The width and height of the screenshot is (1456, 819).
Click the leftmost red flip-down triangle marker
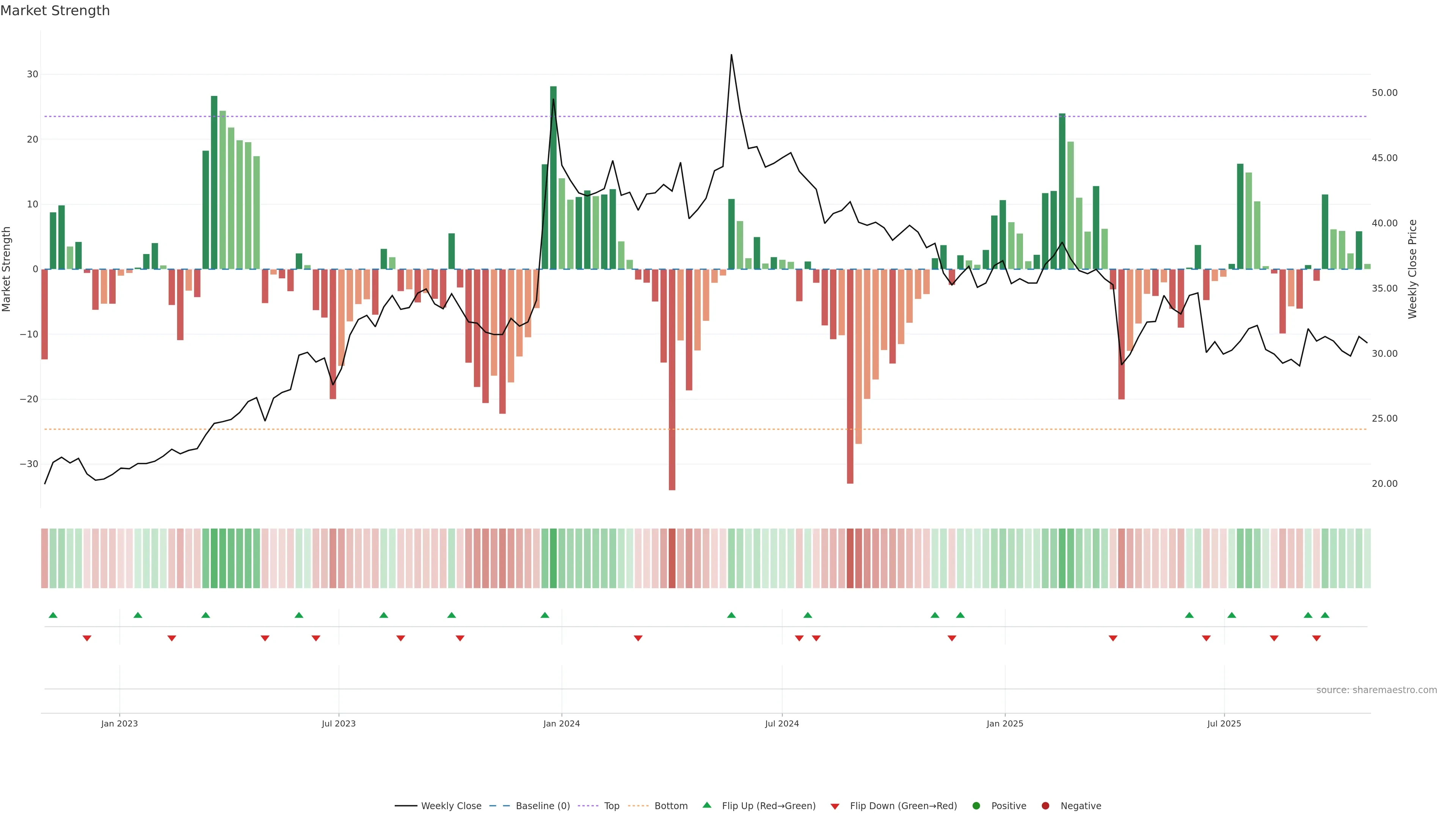(87, 638)
